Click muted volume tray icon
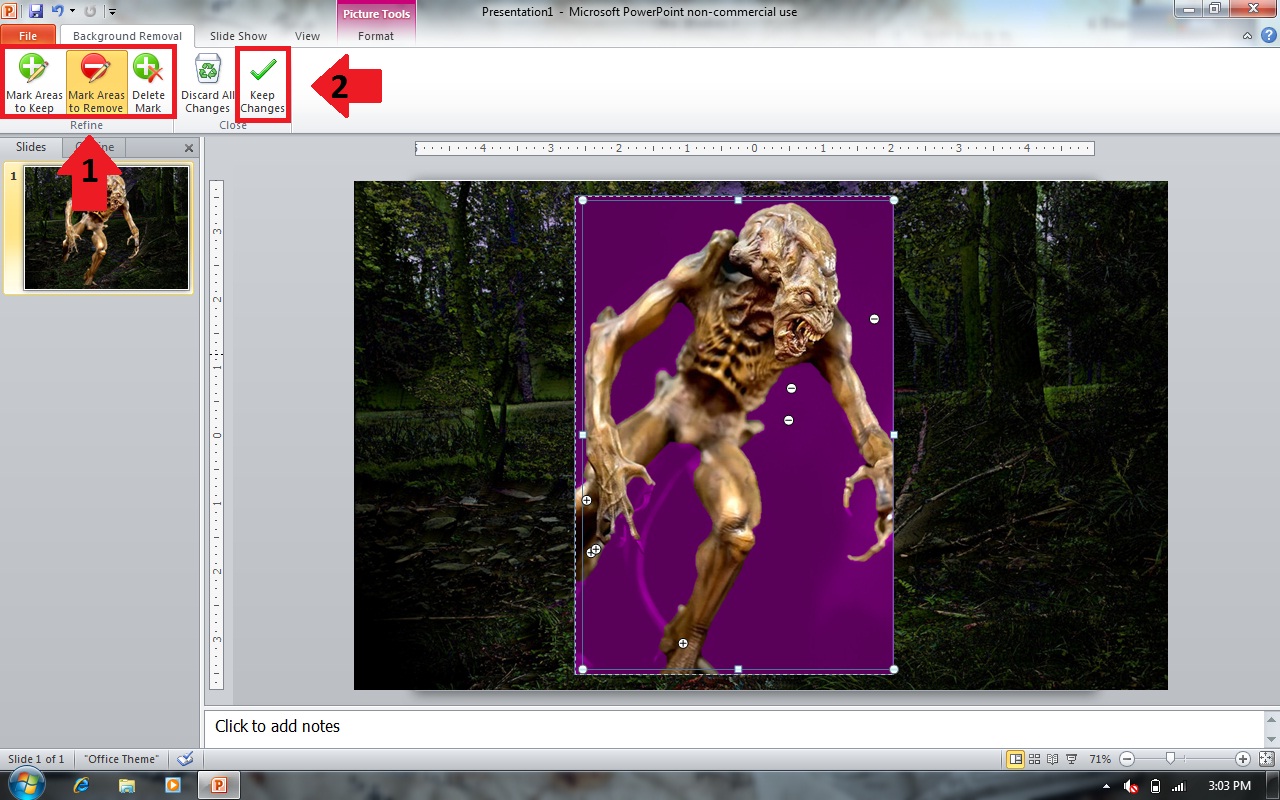The width and height of the screenshot is (1280, 800). coord(1131,786)
